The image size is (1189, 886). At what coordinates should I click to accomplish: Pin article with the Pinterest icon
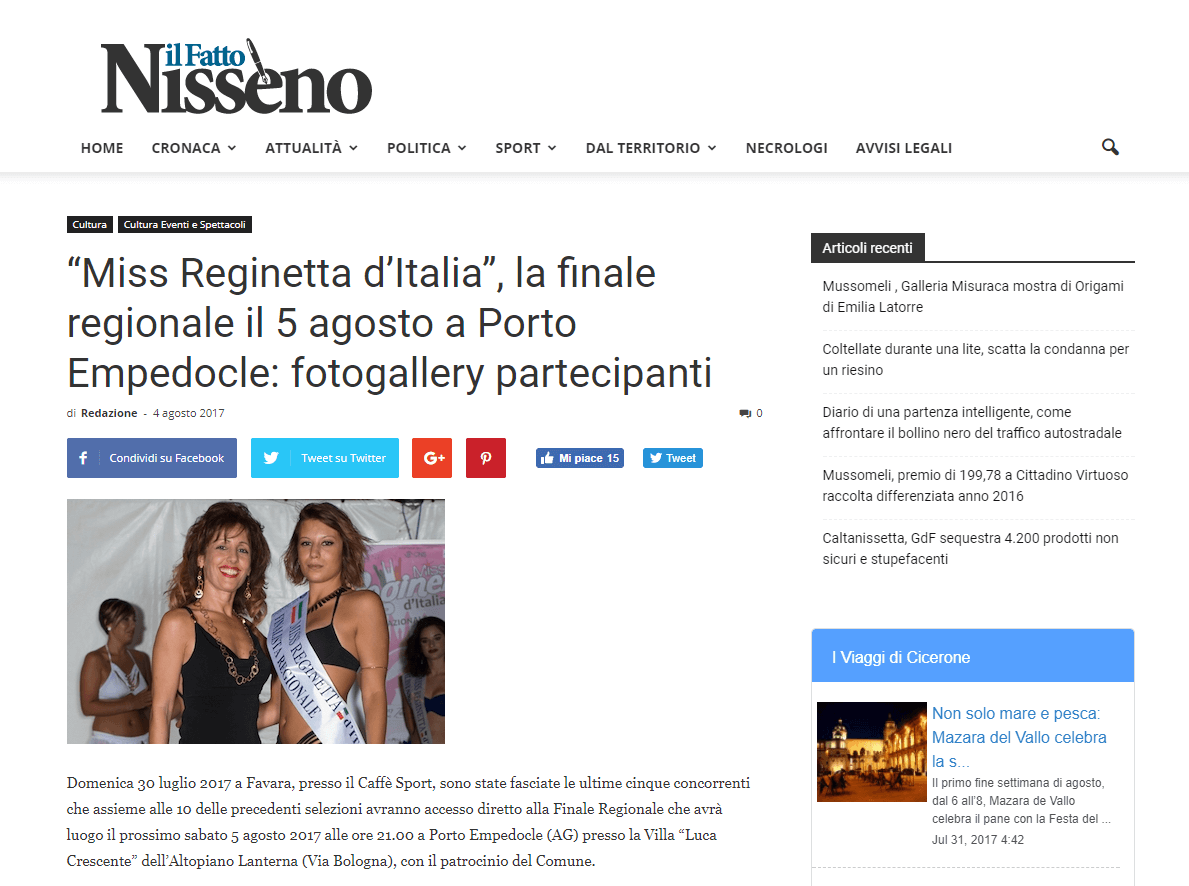click(x=486, y=458)
